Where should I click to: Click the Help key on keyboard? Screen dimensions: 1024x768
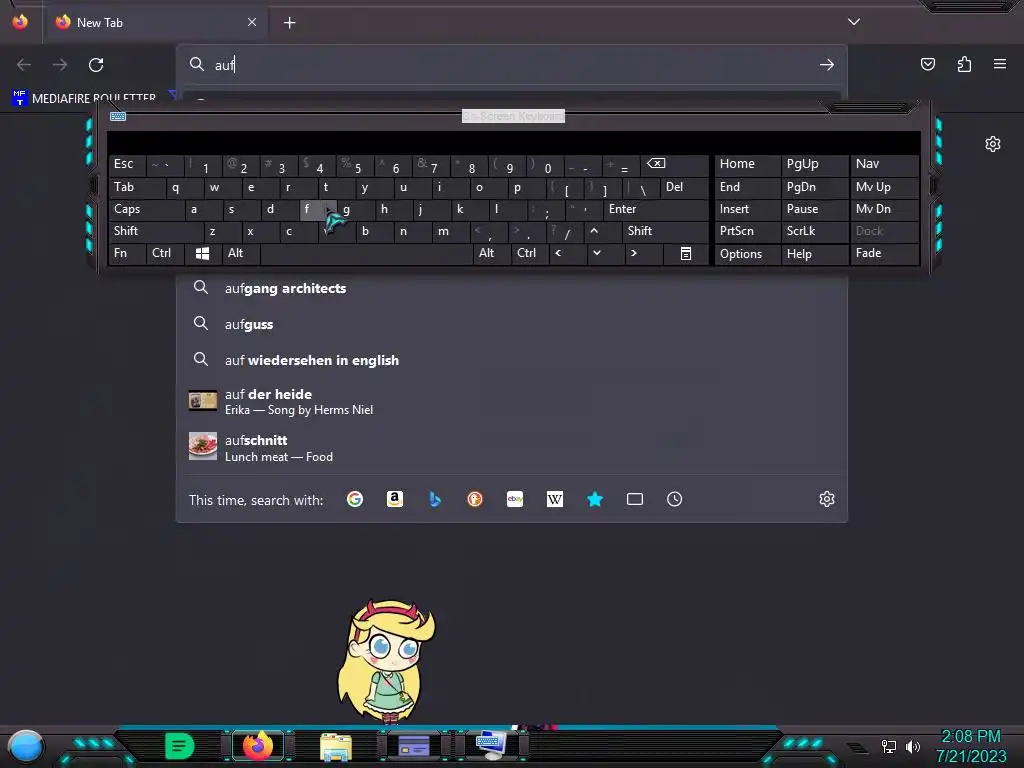pos(815,253)
